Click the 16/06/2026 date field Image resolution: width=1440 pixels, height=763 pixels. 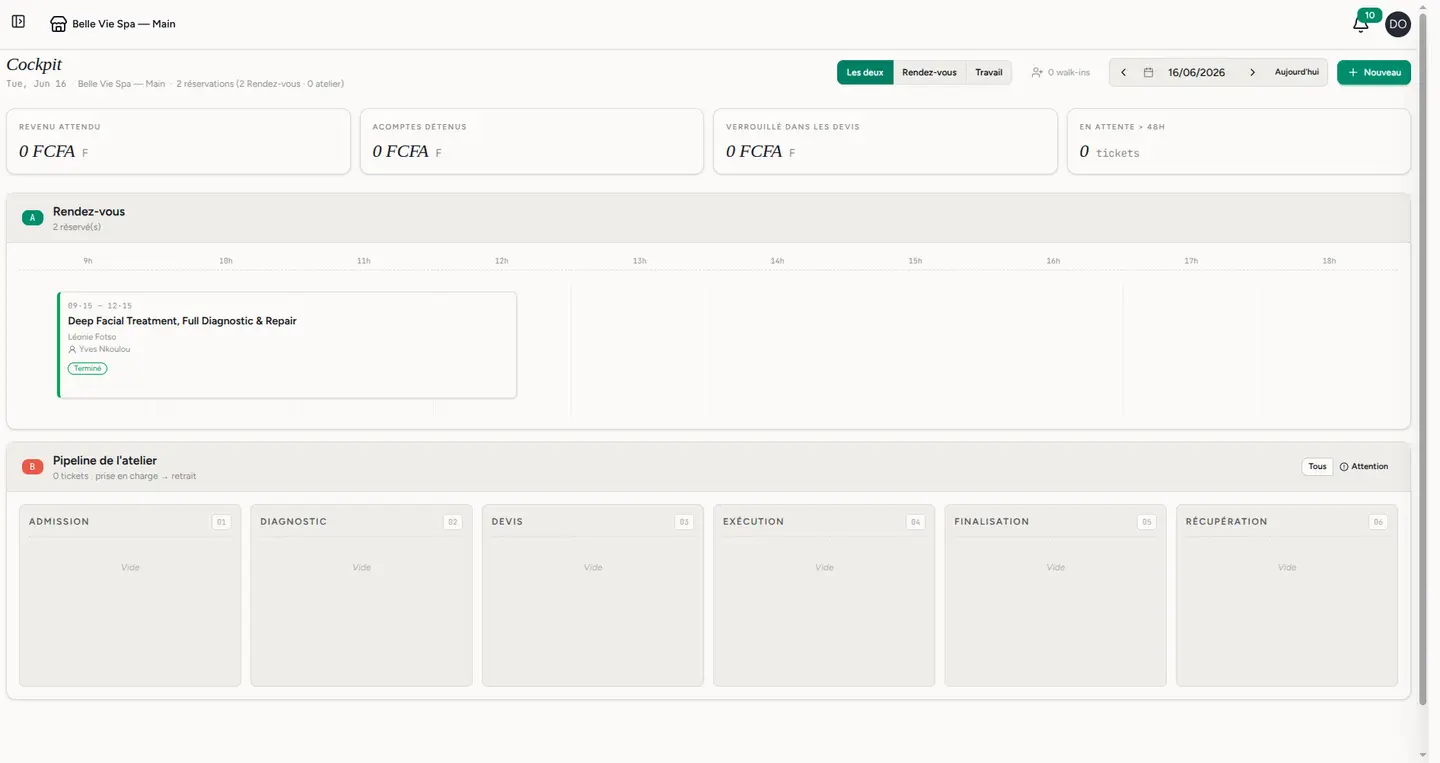1196,73
